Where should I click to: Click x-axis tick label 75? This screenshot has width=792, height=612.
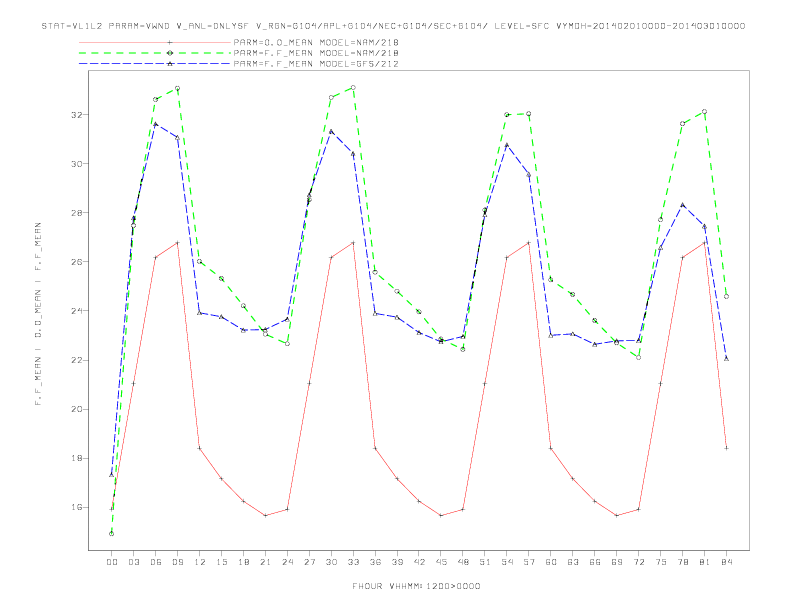(x=661, y=562)
